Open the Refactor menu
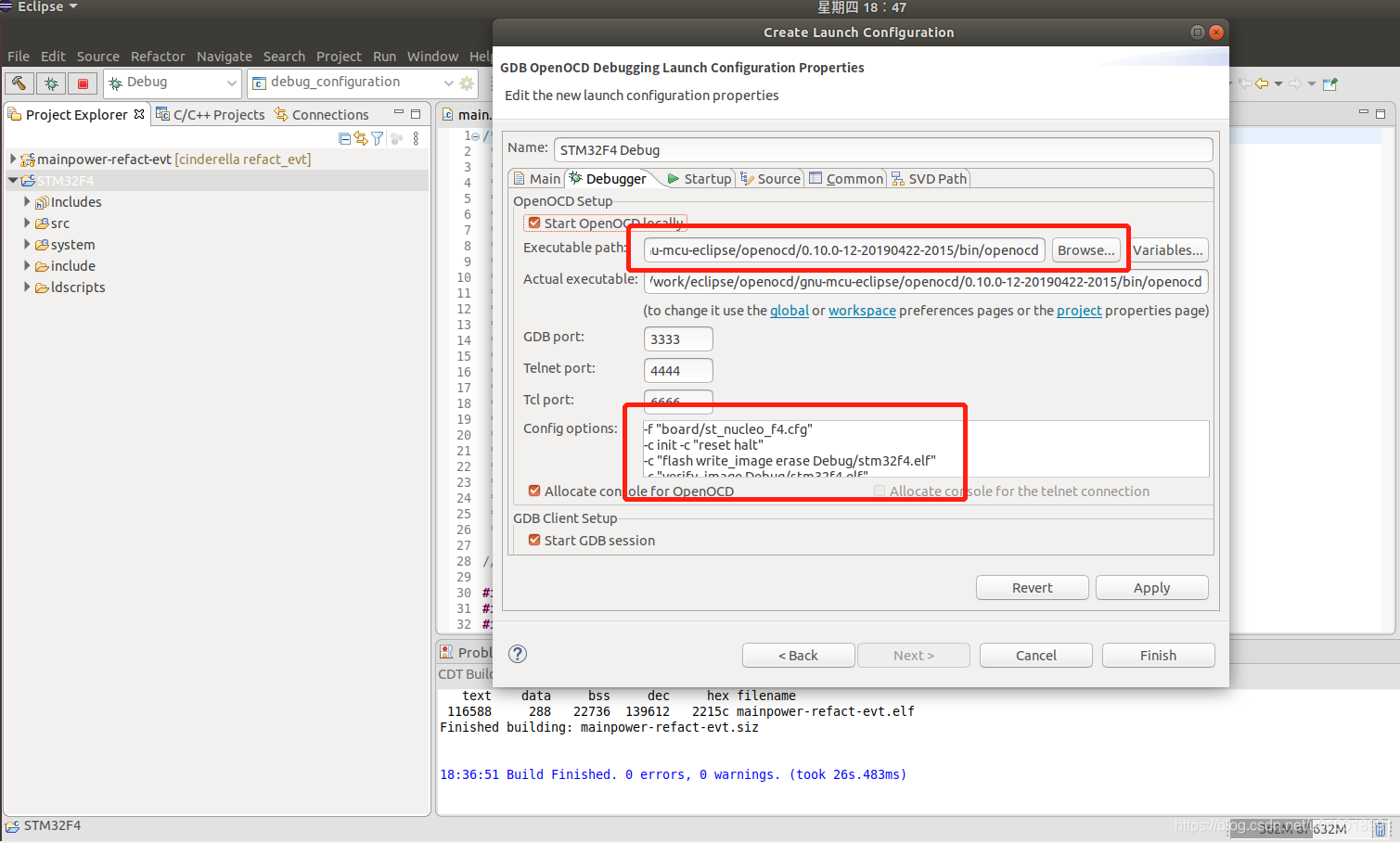The height and width of the screenshot is (843, 1400). [x=158, y=56]
